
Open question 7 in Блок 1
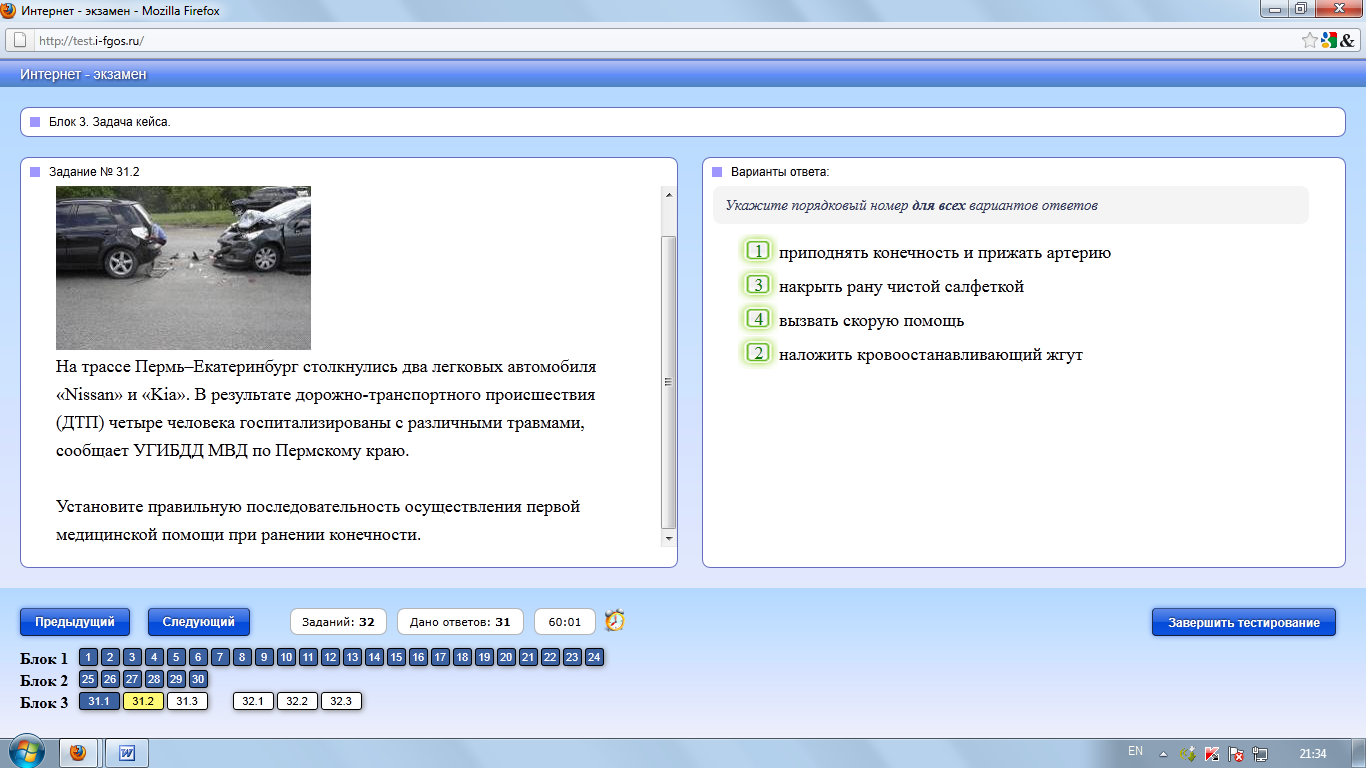click(x=220, y=657)
